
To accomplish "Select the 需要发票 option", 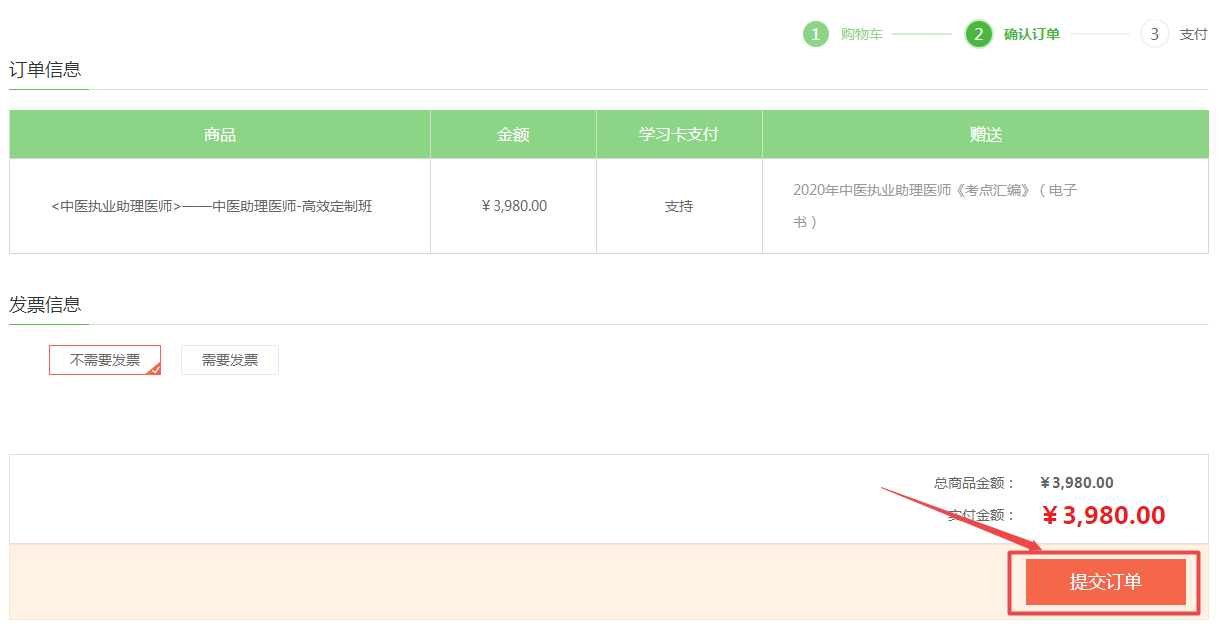I will pyautogui.click(x=230, y=360).
